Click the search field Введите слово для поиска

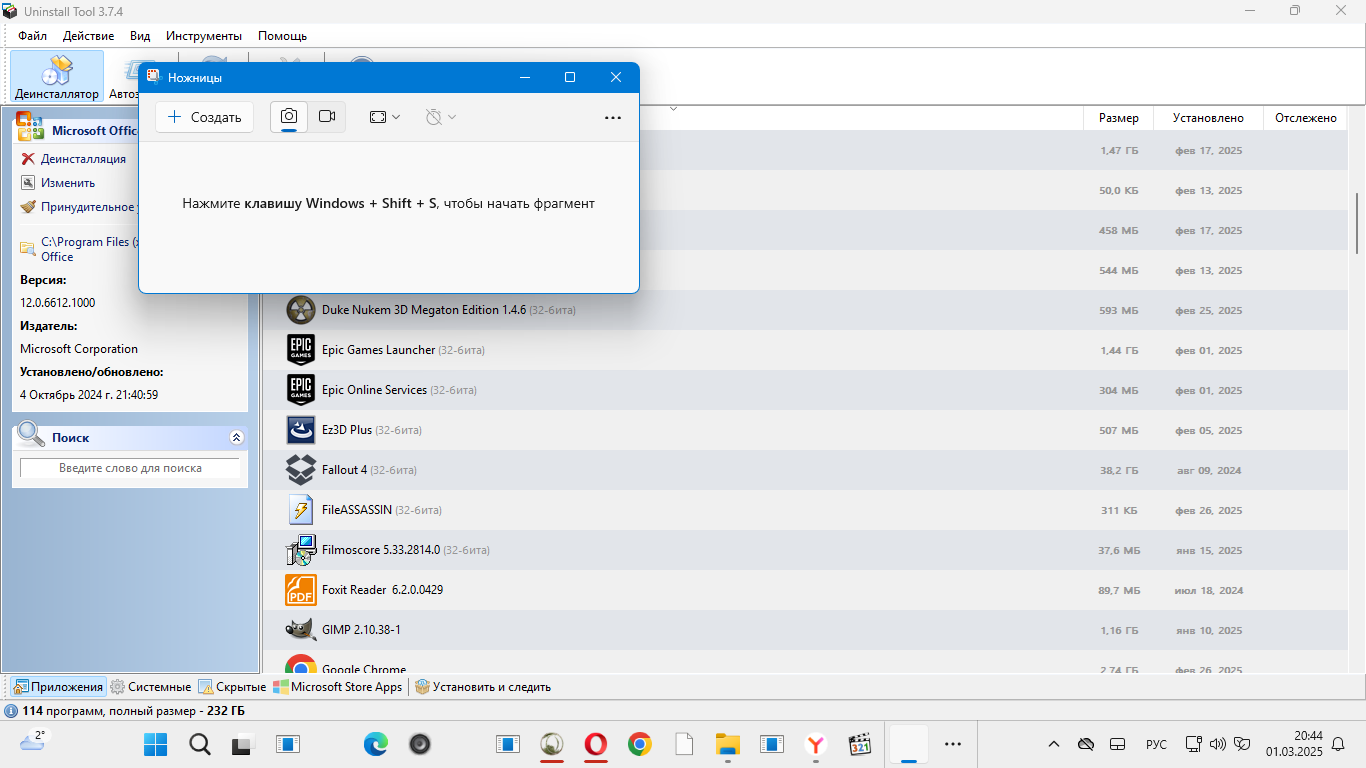(130, 468)
